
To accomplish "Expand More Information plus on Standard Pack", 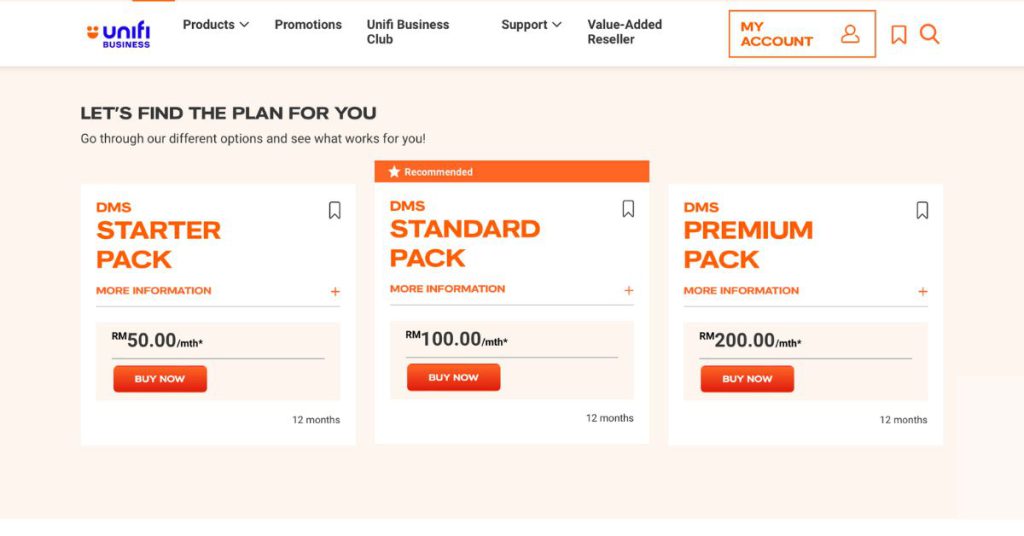I will 629,290.
